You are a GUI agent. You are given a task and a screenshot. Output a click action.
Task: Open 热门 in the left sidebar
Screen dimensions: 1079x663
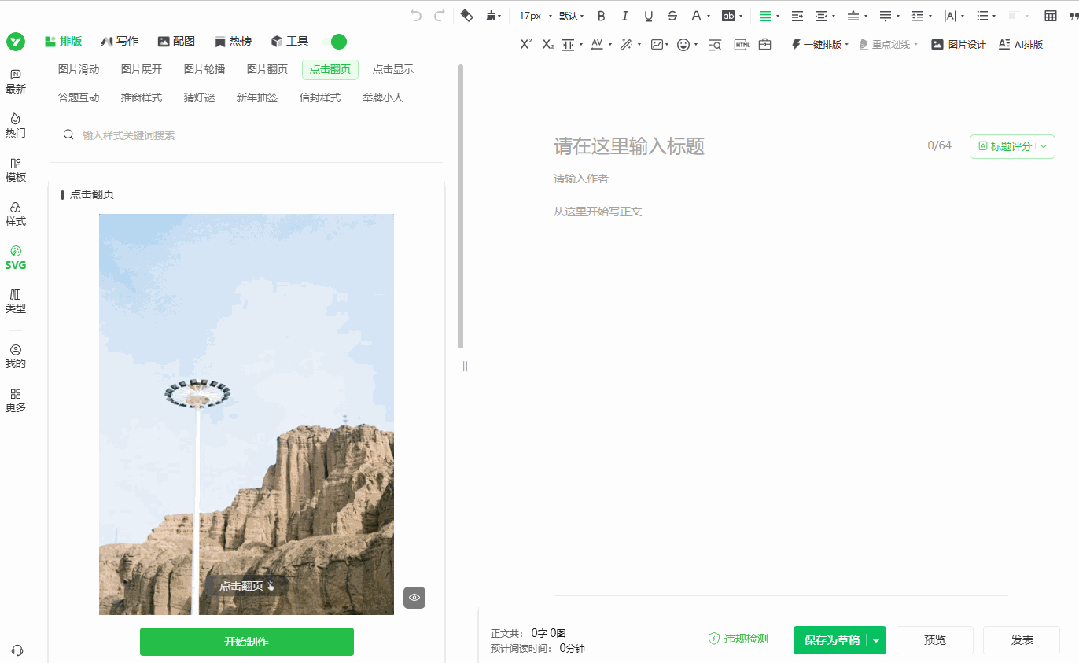15,126
